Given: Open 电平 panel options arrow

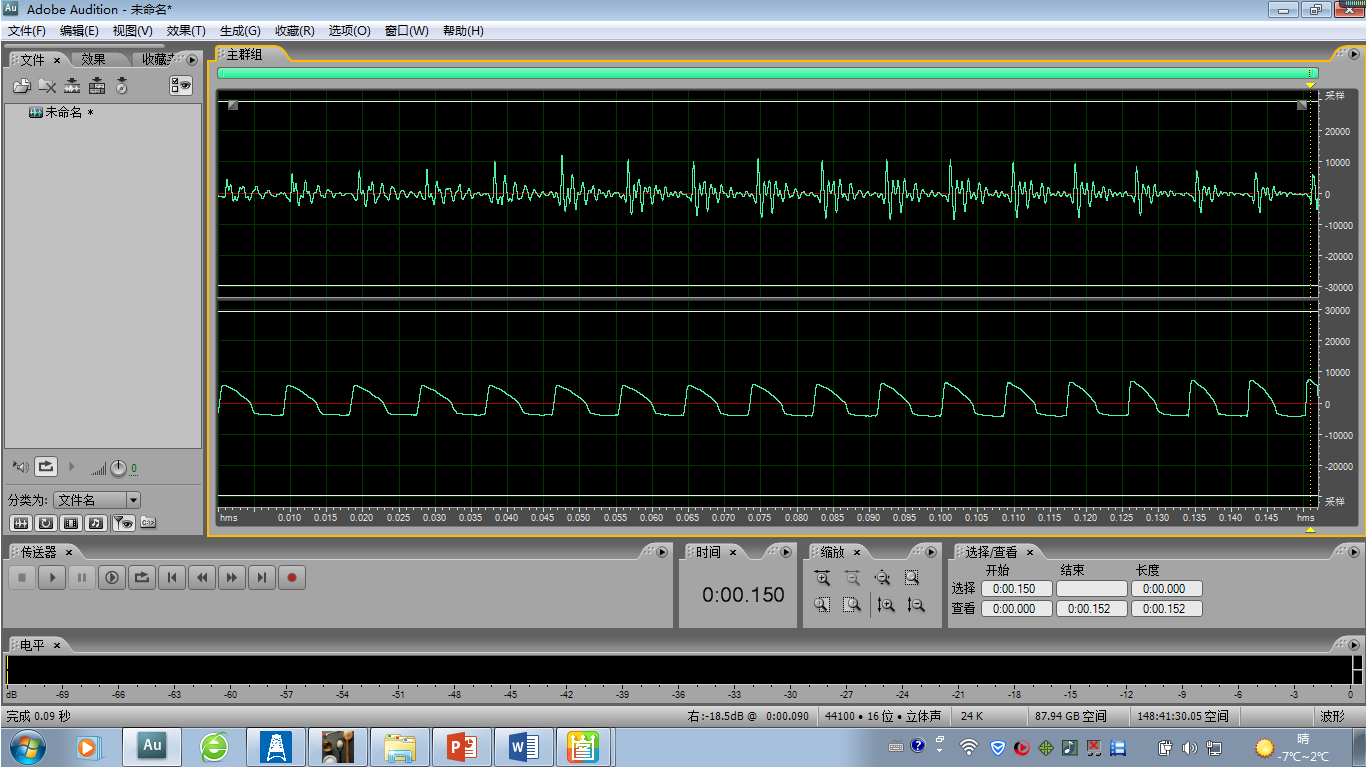Looking at the screenshot, I should coord(1353,645).
